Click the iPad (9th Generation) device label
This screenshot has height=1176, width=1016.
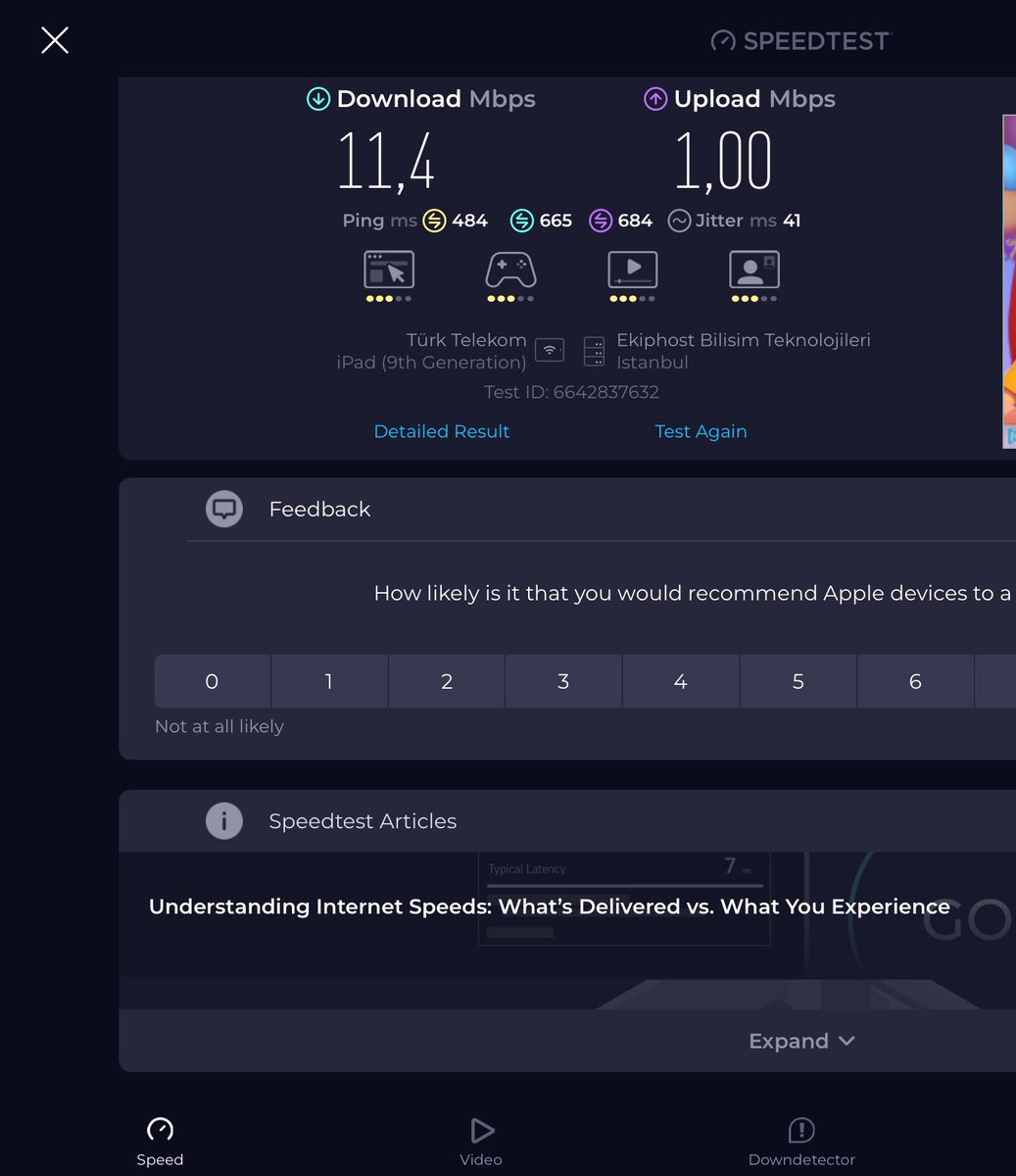point(431,363)
